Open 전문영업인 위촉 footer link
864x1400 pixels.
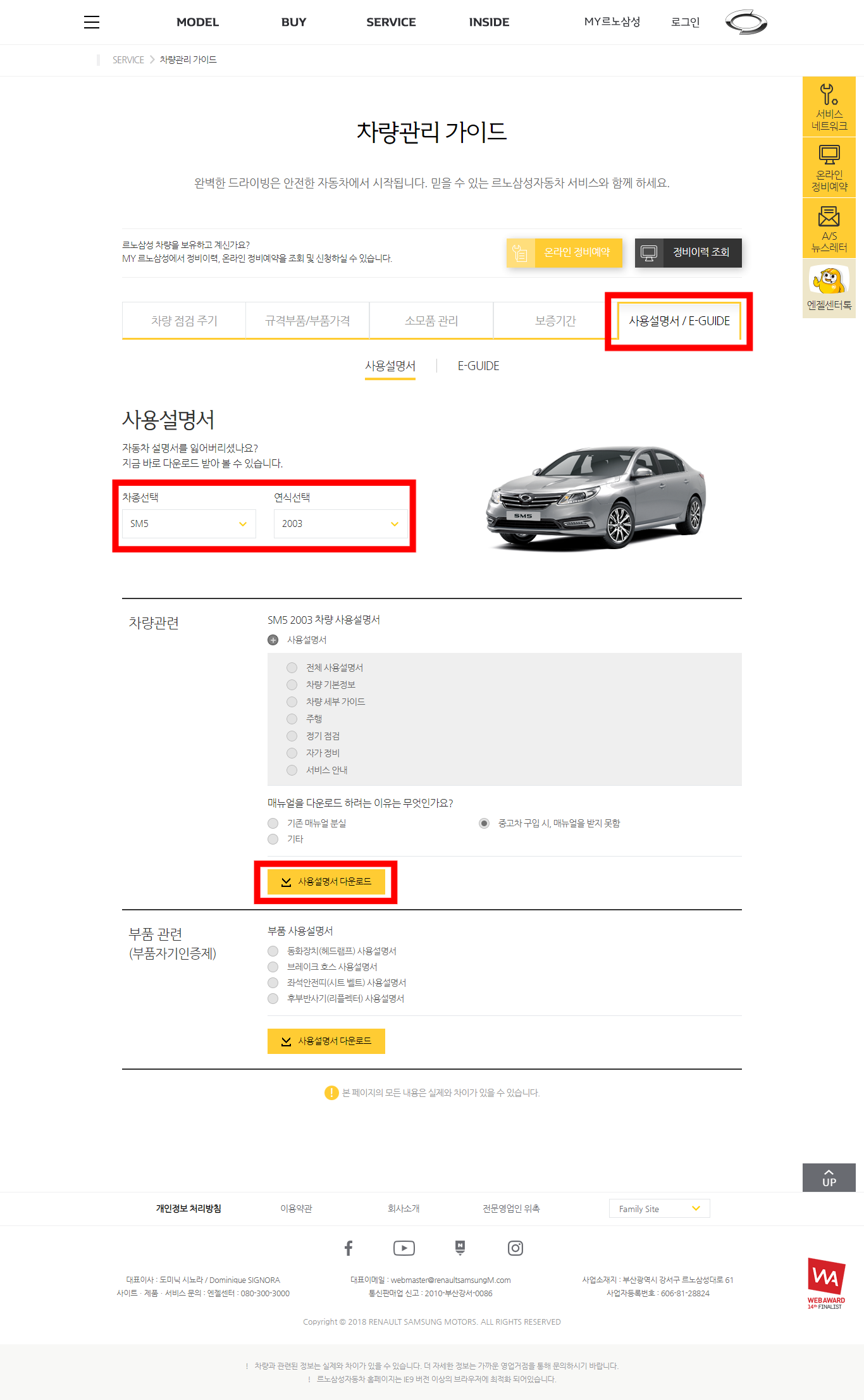(511, 1208)
